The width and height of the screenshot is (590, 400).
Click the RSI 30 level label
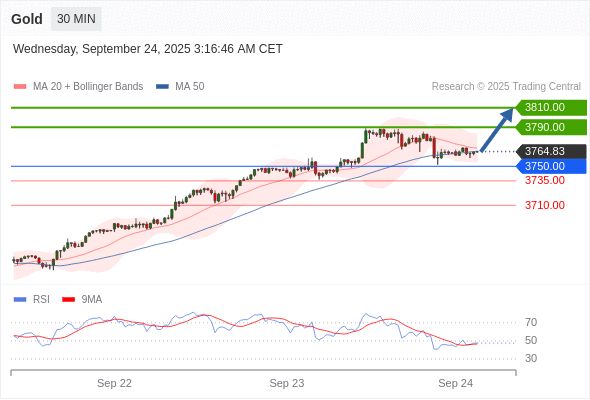pos(531,358)
